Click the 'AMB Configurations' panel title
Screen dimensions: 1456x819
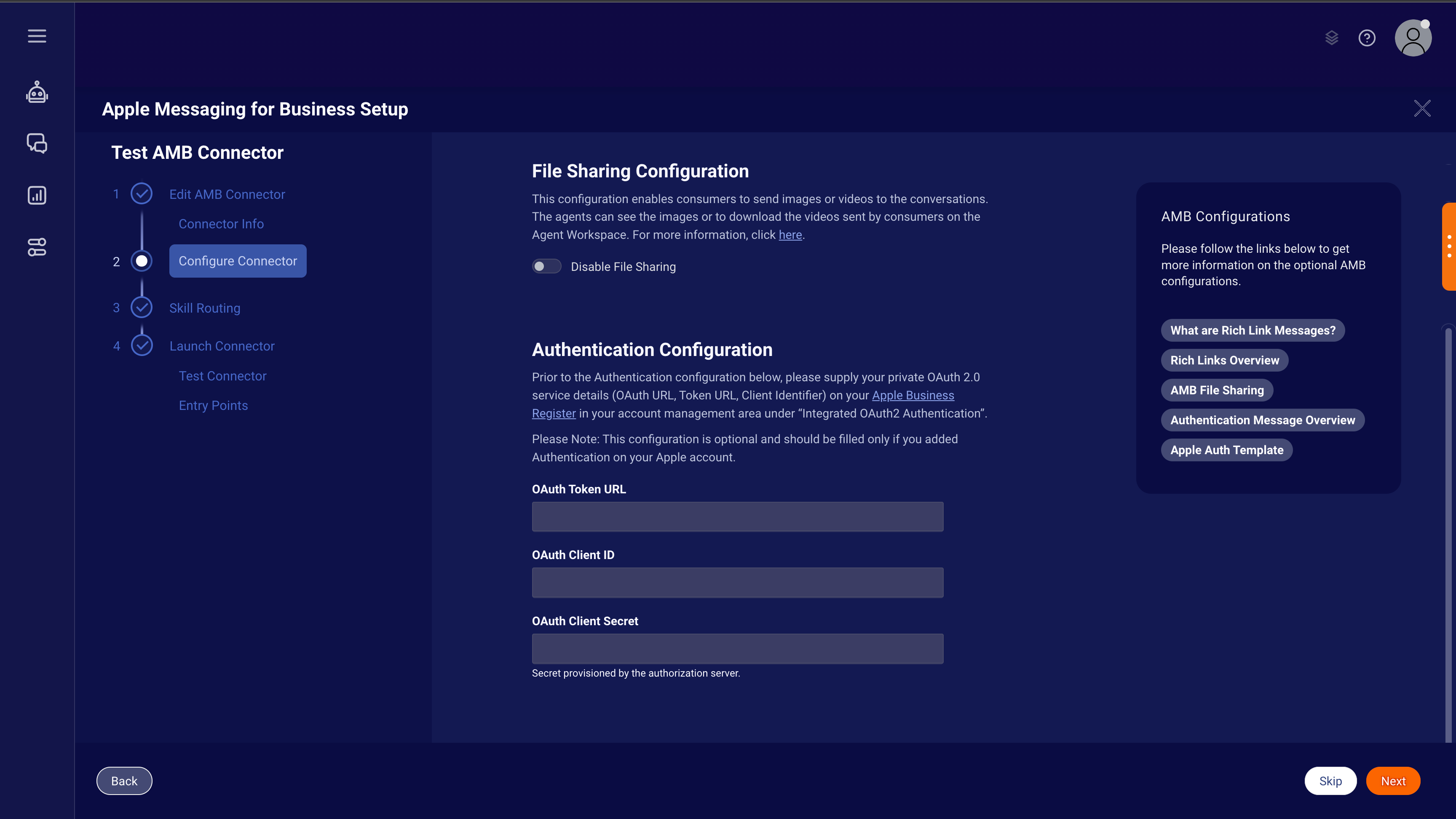1226,217
